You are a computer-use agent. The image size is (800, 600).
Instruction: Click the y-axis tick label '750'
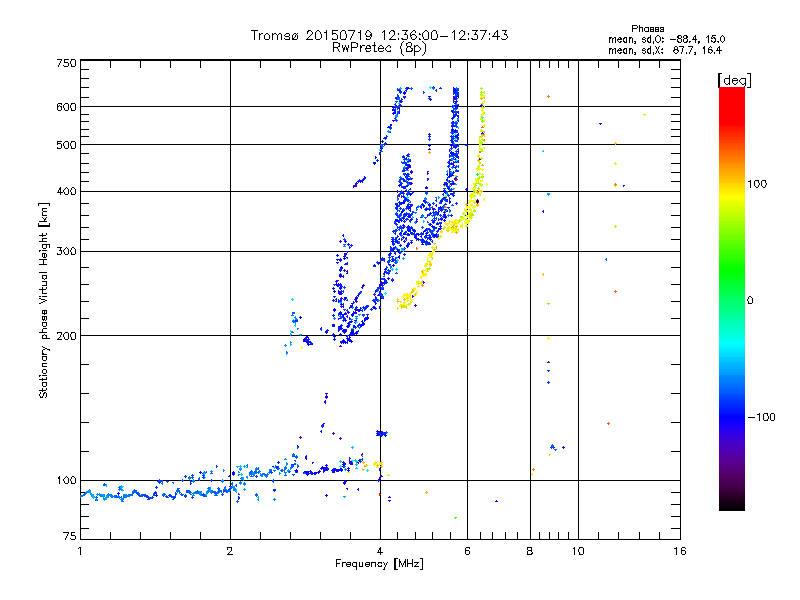66,63
